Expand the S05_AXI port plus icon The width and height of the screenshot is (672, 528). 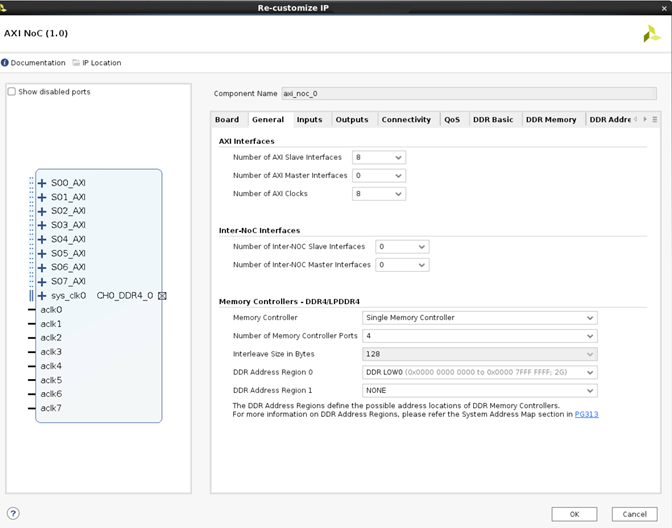click(x=42, y=254)
